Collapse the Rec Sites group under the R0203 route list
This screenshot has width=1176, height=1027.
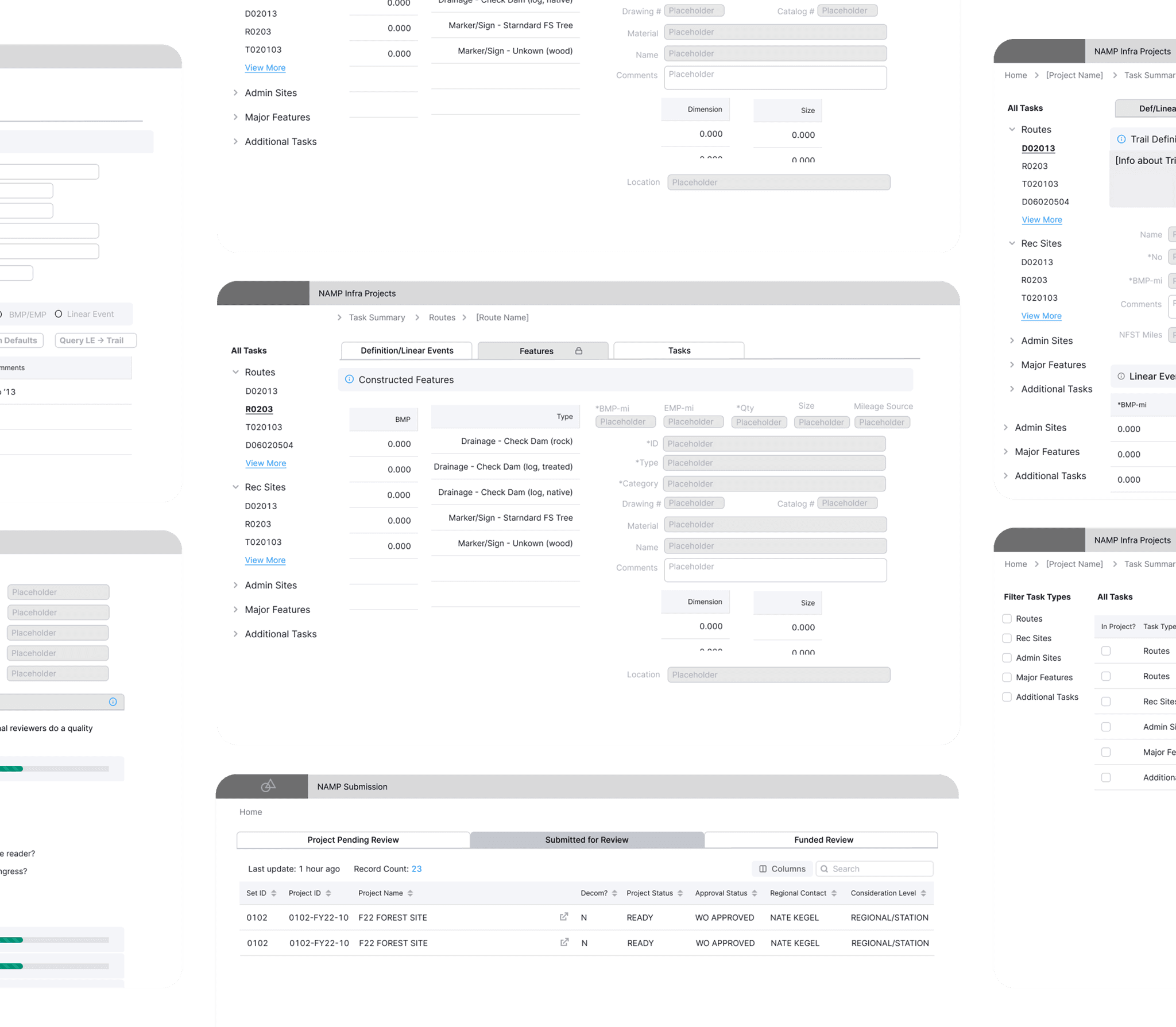(235, 487)
